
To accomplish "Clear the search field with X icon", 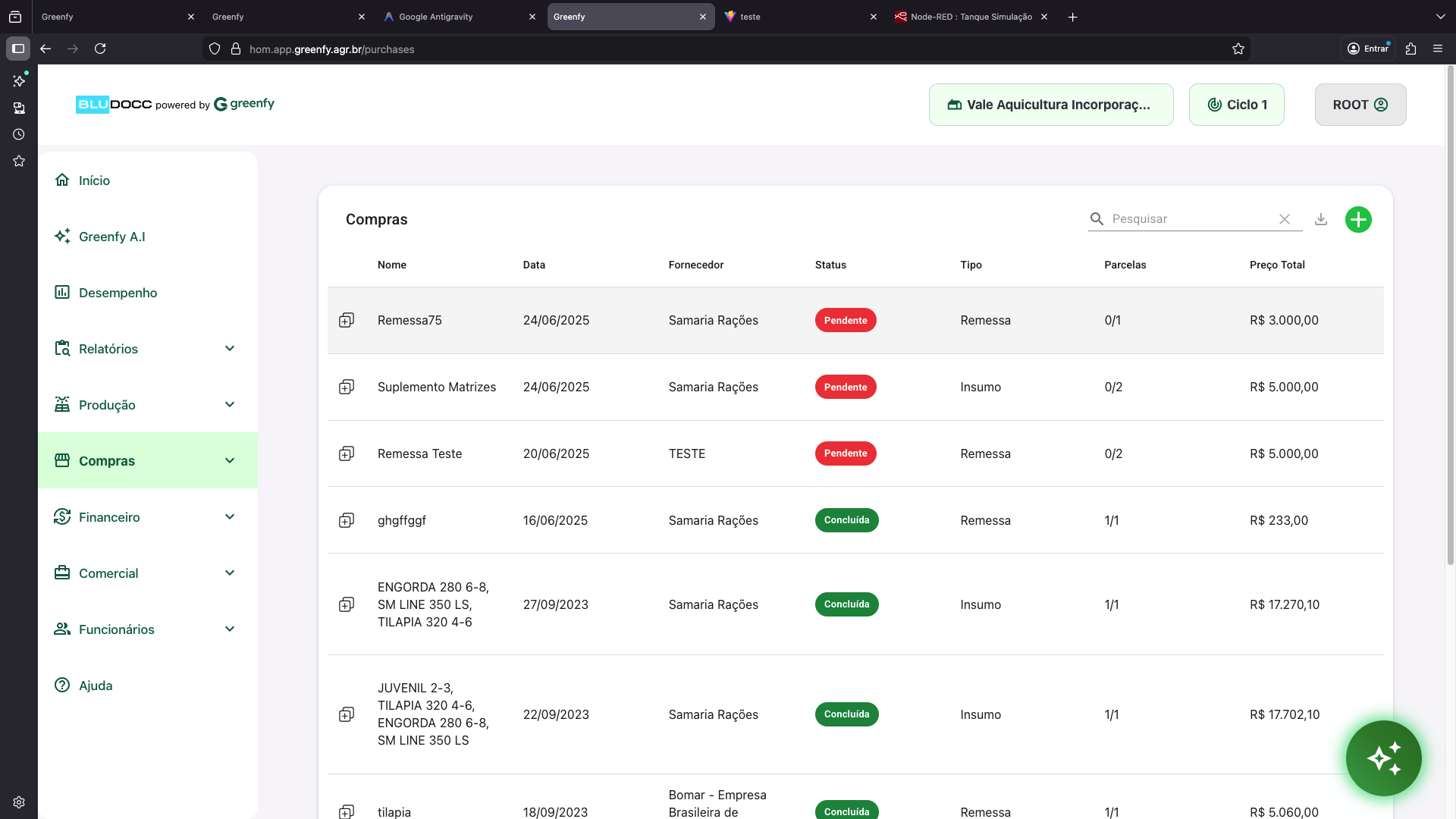I will pos(1285,219).
